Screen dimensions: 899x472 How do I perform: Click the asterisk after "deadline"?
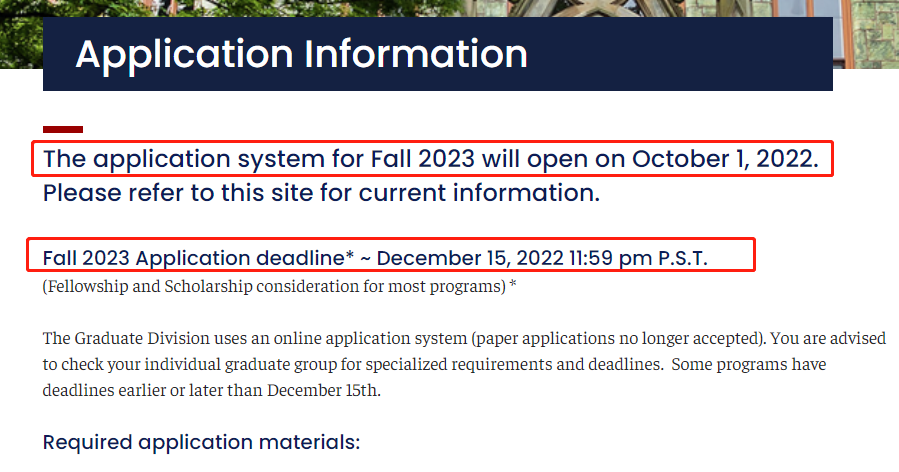point(350,256)
